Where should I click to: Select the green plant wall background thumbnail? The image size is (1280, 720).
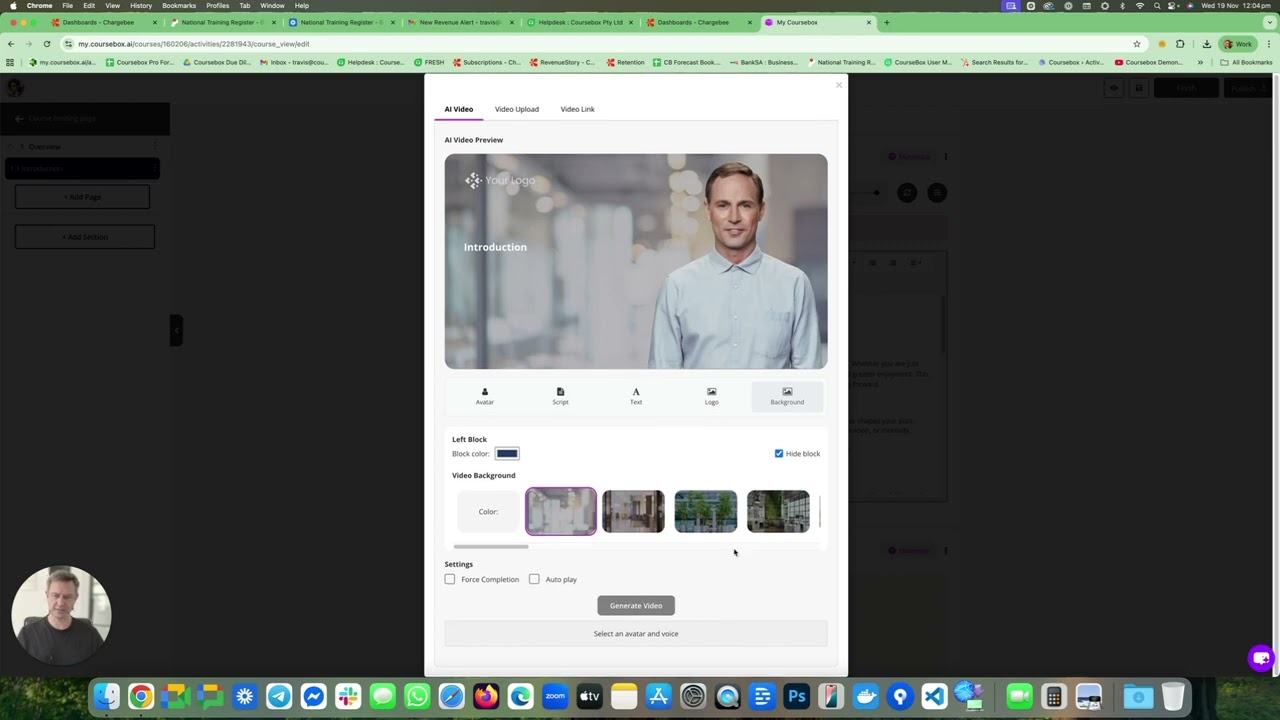(778, 512)
